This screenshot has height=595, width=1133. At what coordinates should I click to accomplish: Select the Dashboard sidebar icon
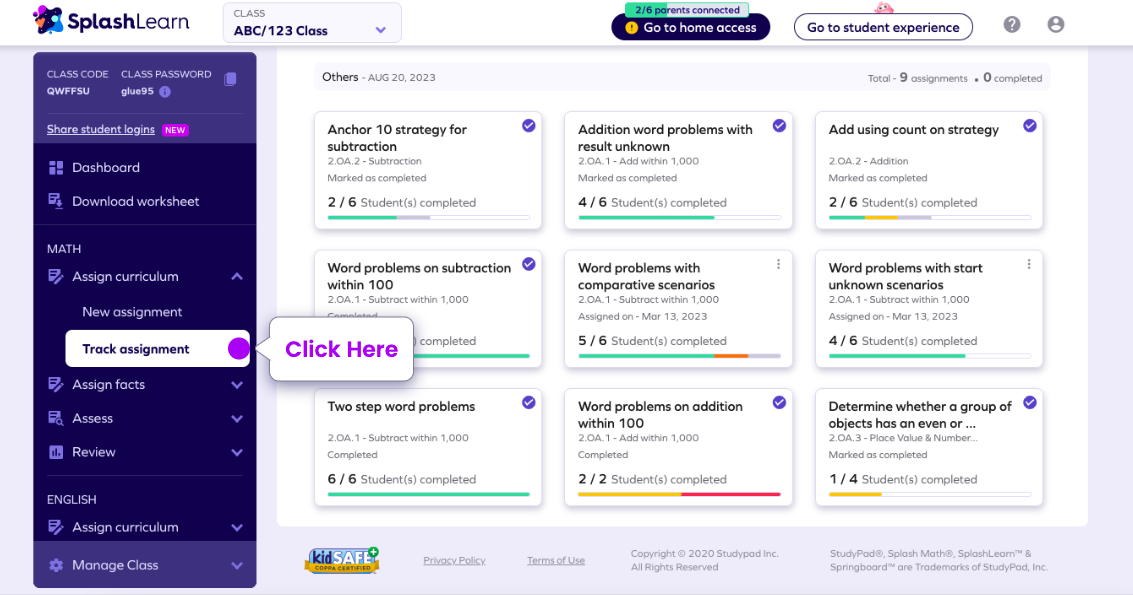tap(56, 167)
